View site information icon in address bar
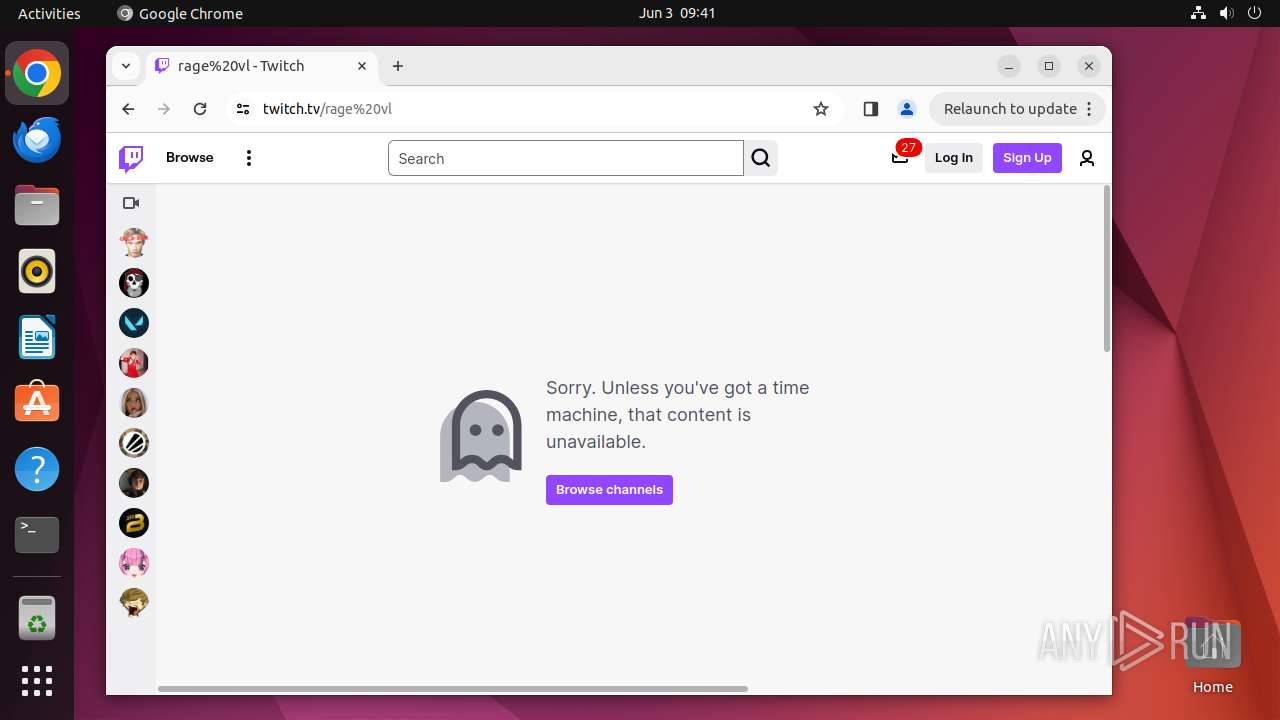This screenshot has width=1280, height=720. click(x=243, y=109)
